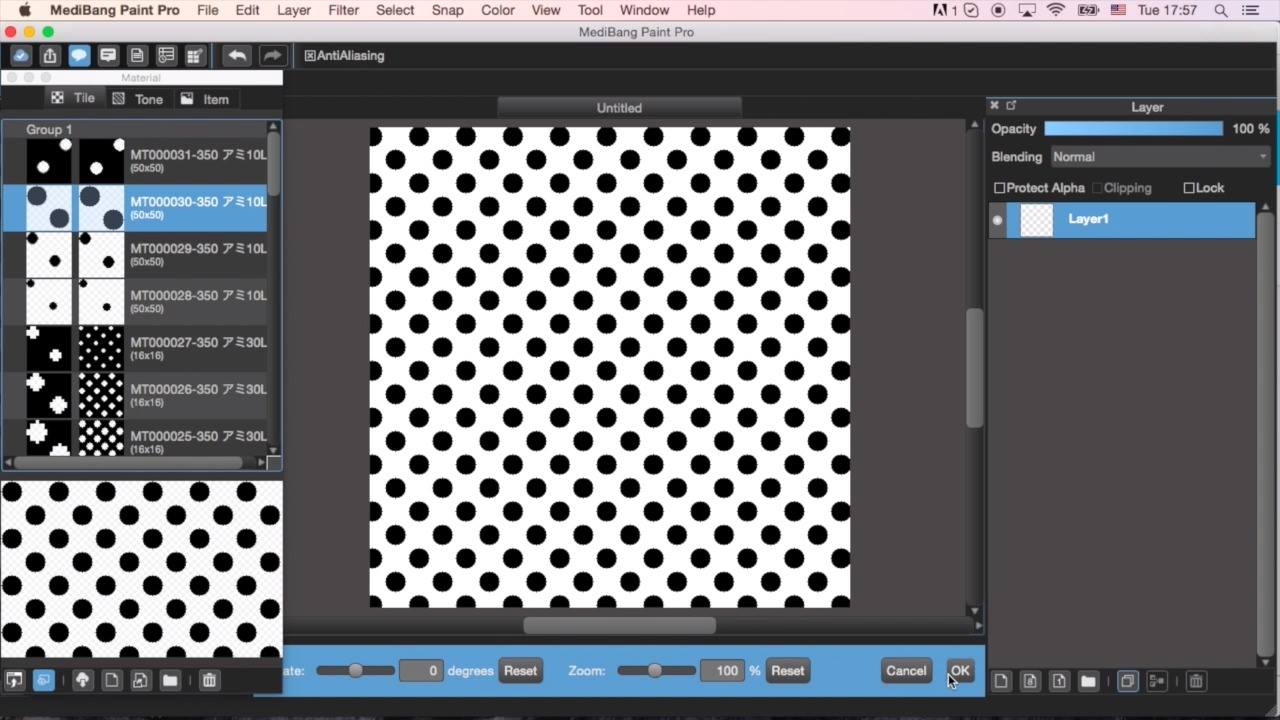This screenshot has width=1280, height=720.
Task: Select material MT000031-350
Action: click(x=135, y=161)
